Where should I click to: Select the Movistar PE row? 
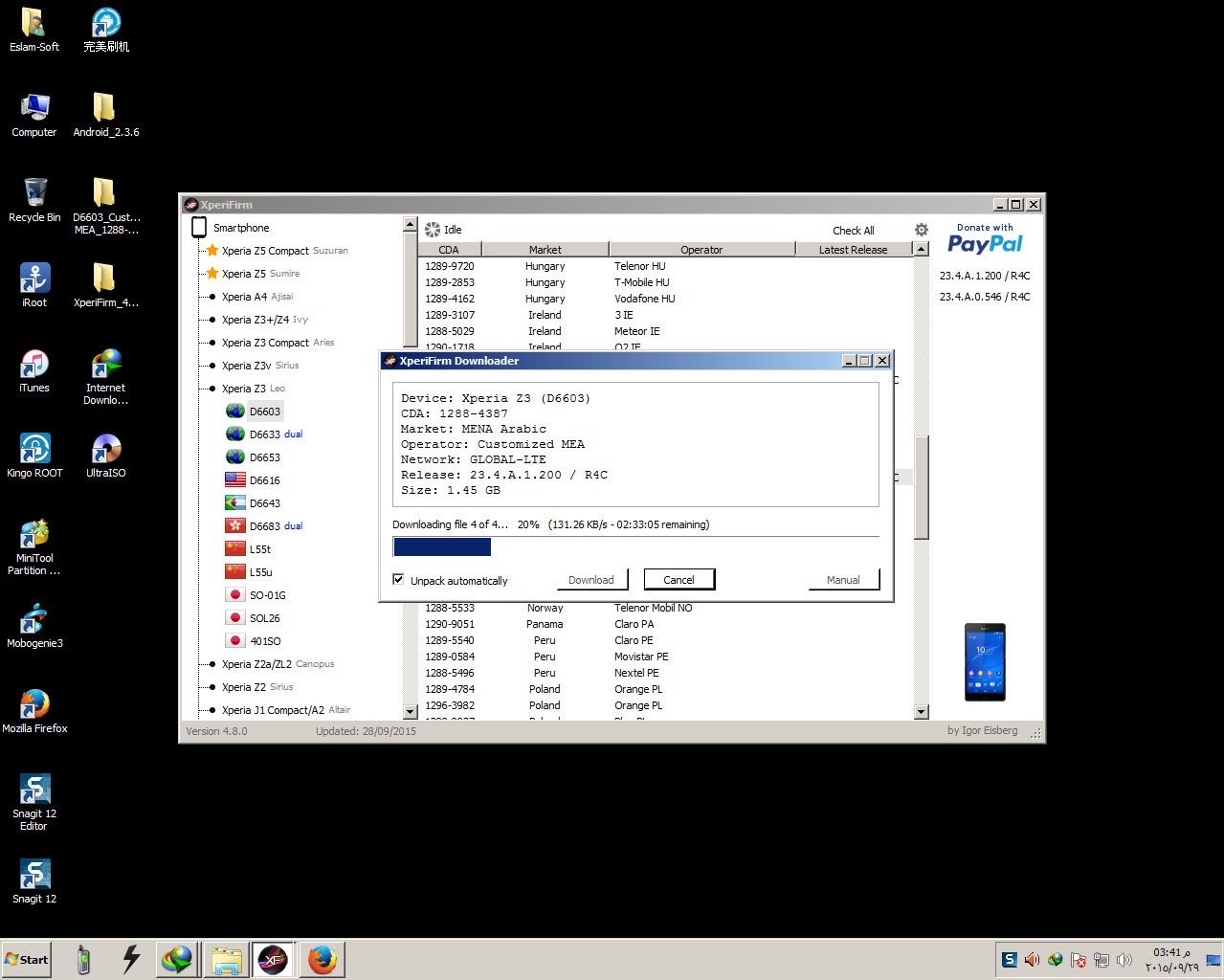[666, 657]
